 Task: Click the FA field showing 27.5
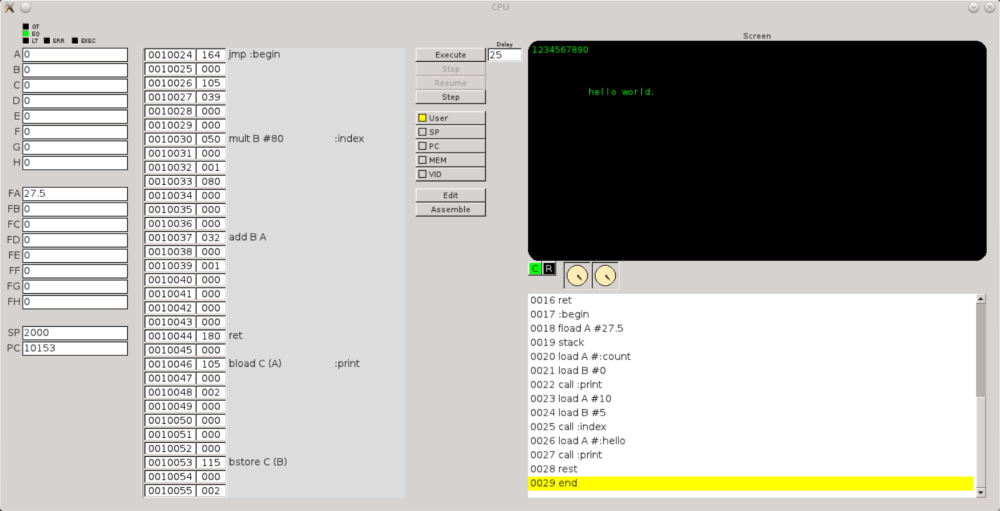75,193
